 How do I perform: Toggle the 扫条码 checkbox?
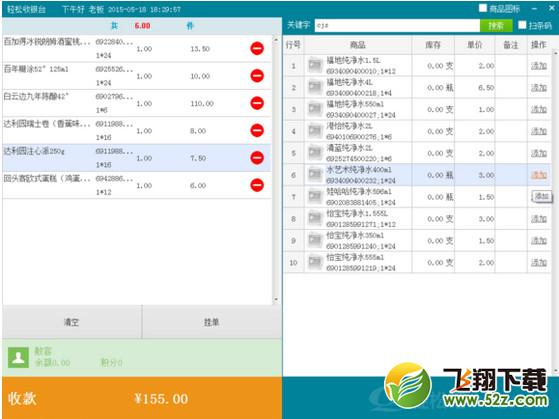click(x=522, y=25)
